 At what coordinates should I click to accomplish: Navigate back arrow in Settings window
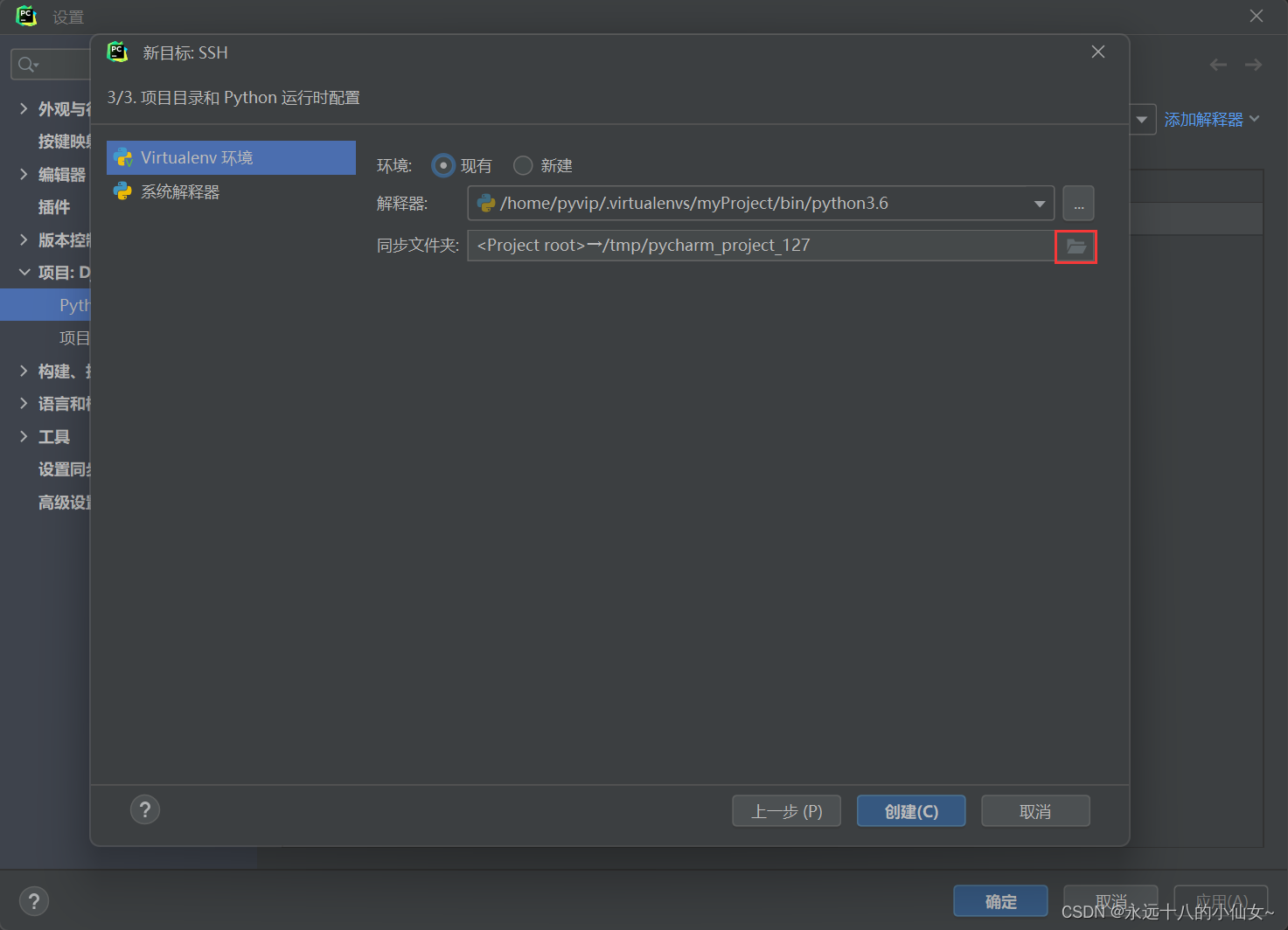click(x=1218, y=65)
